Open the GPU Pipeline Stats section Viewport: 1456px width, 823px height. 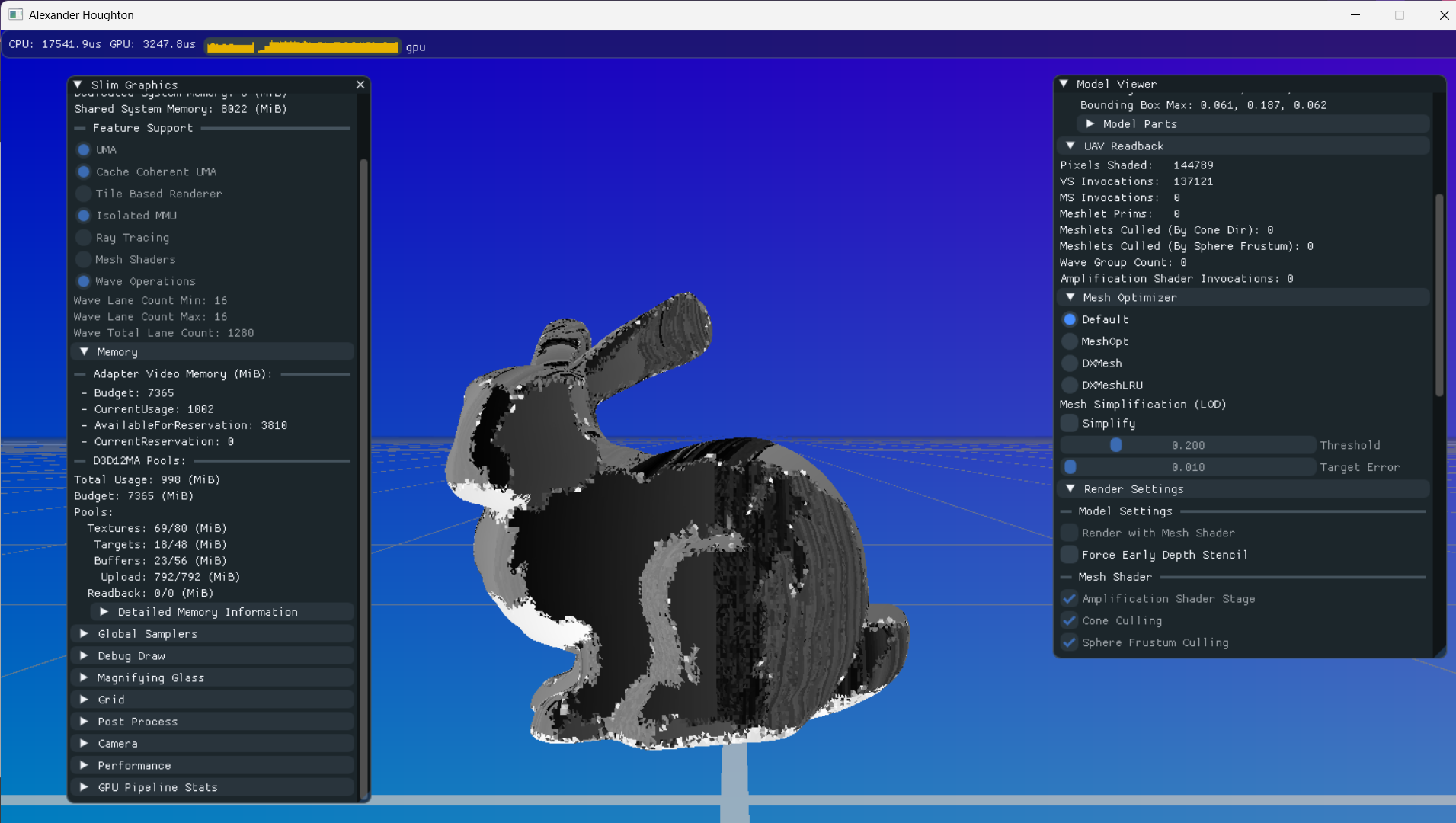coord(157,787)
